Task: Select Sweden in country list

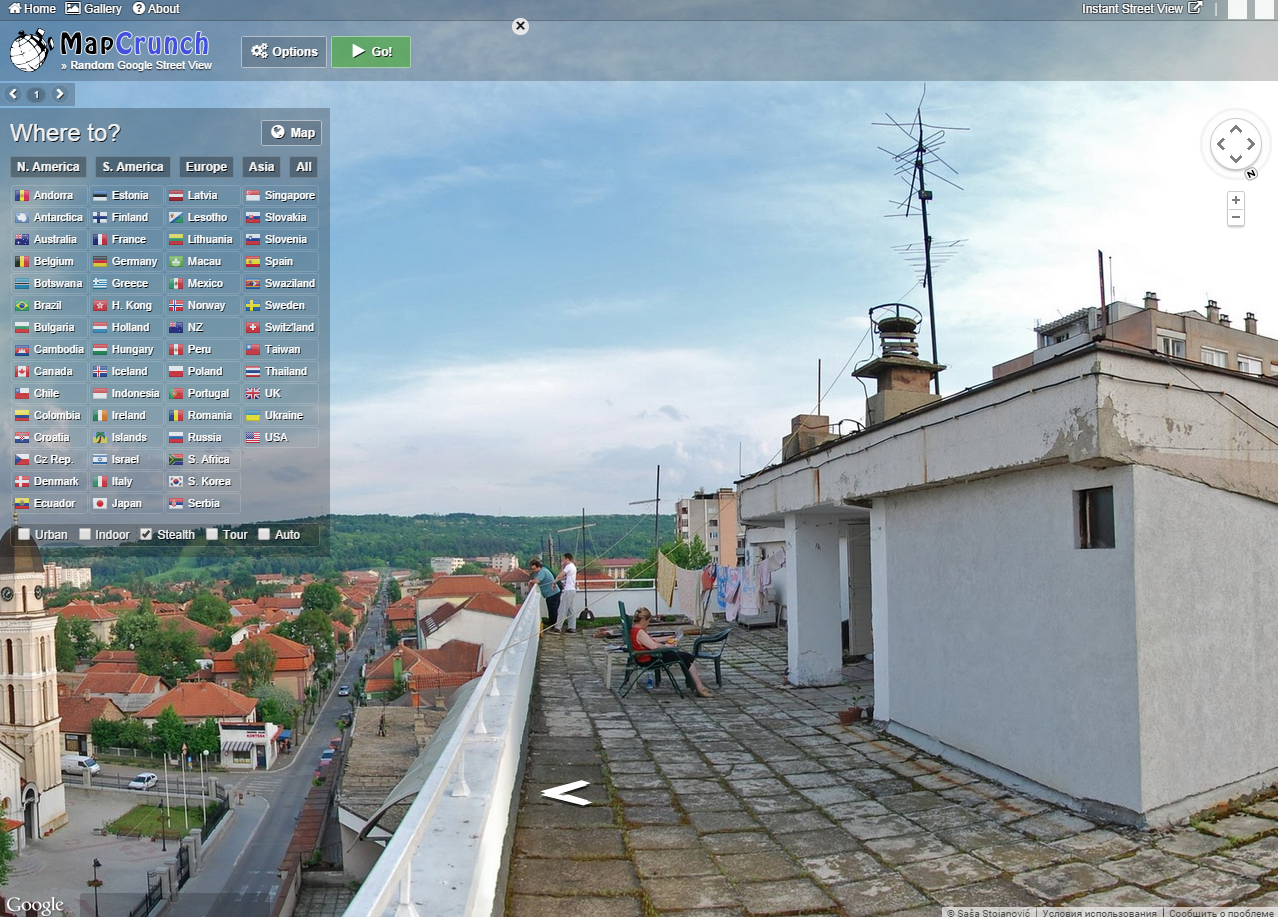Action: coord(280,306)
